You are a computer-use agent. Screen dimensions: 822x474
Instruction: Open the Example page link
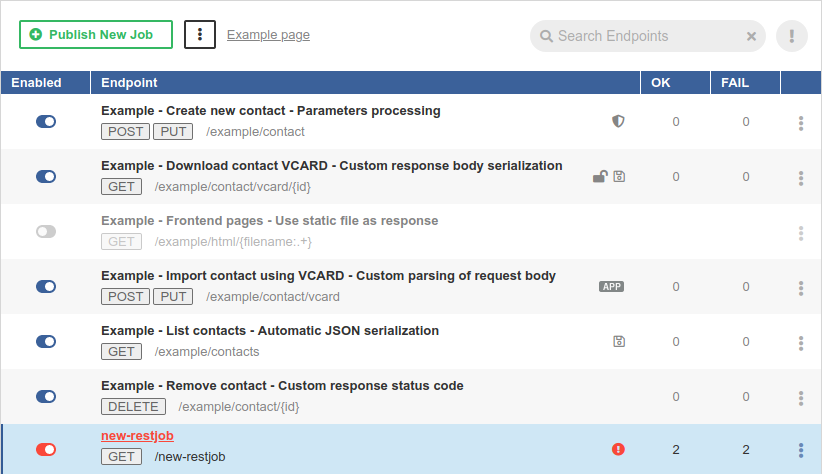(268, 35)
